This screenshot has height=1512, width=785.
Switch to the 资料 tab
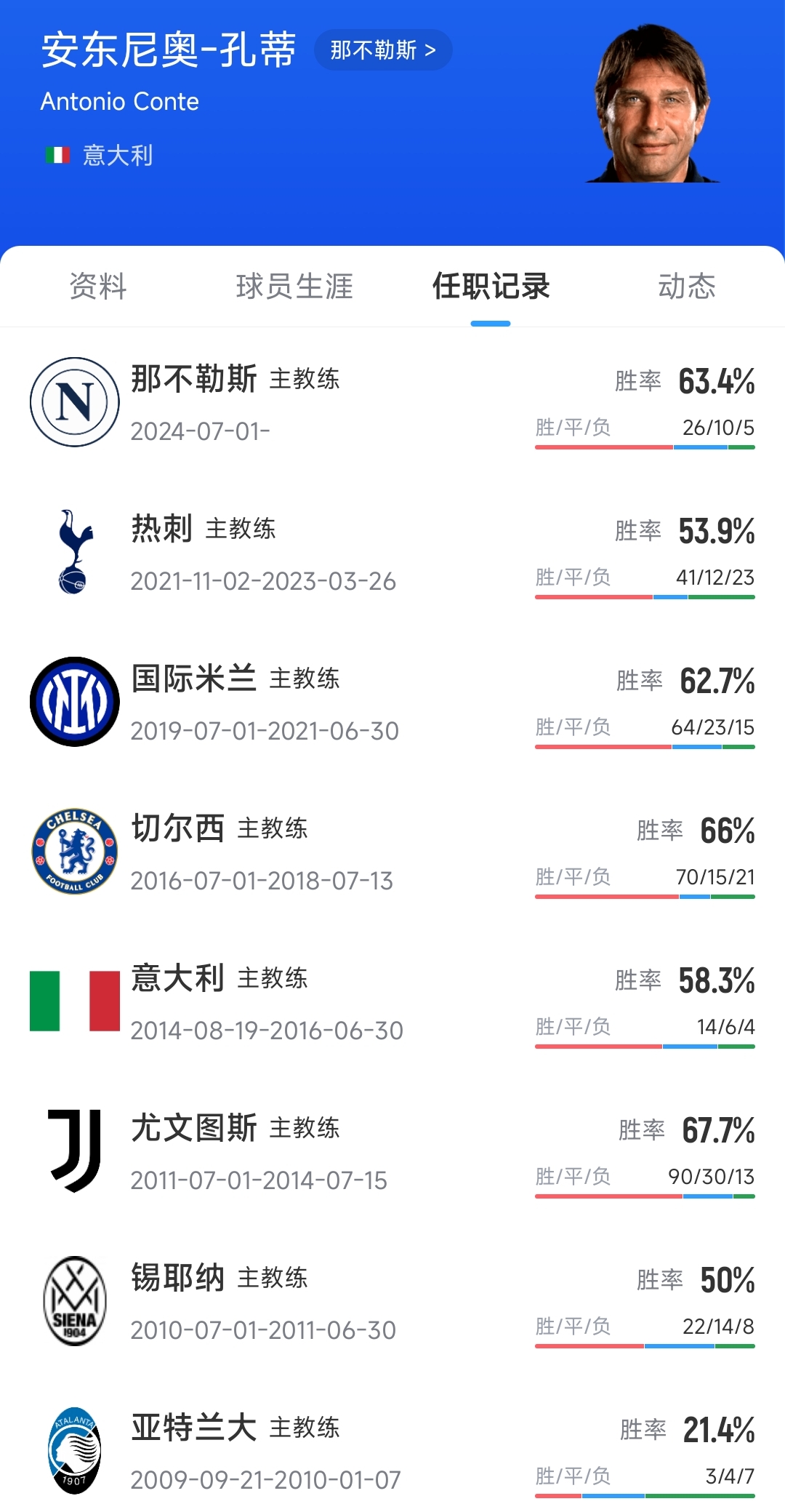[x=98, y=287]
